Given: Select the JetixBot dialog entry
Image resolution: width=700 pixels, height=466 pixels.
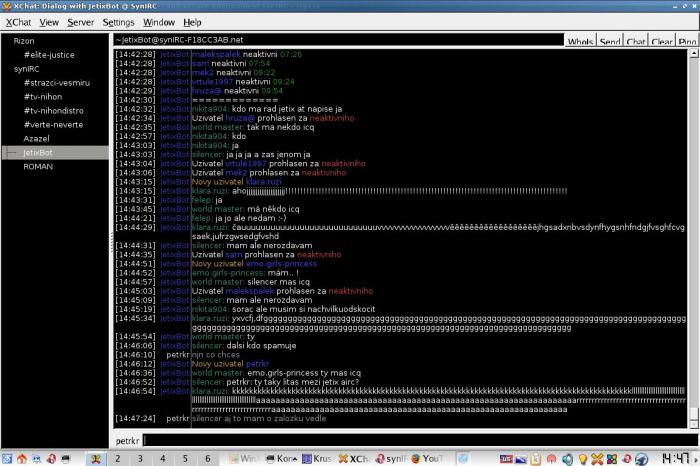Looking at the screenshot, I should (55, 153).
